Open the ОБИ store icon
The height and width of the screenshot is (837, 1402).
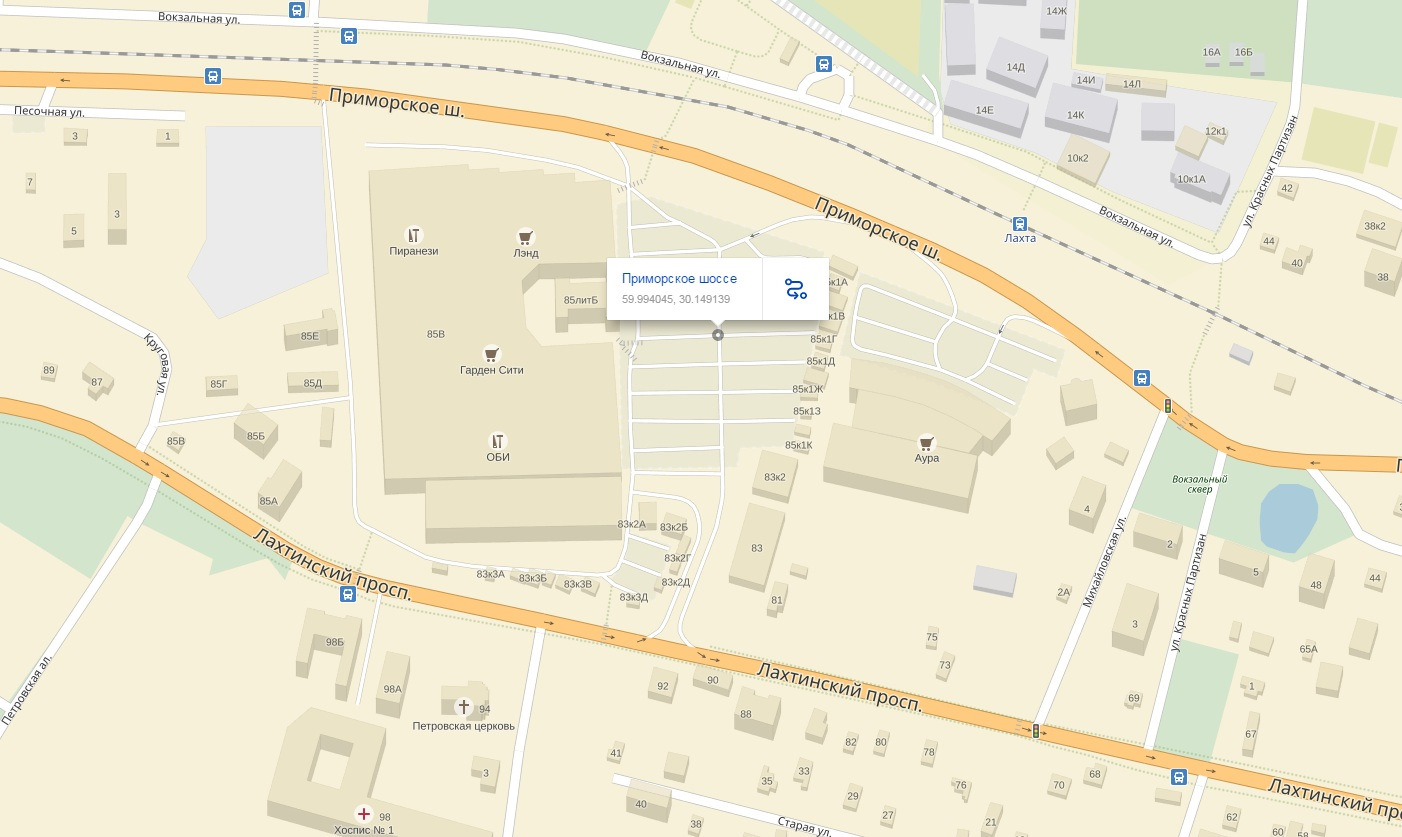pos(498,441)
